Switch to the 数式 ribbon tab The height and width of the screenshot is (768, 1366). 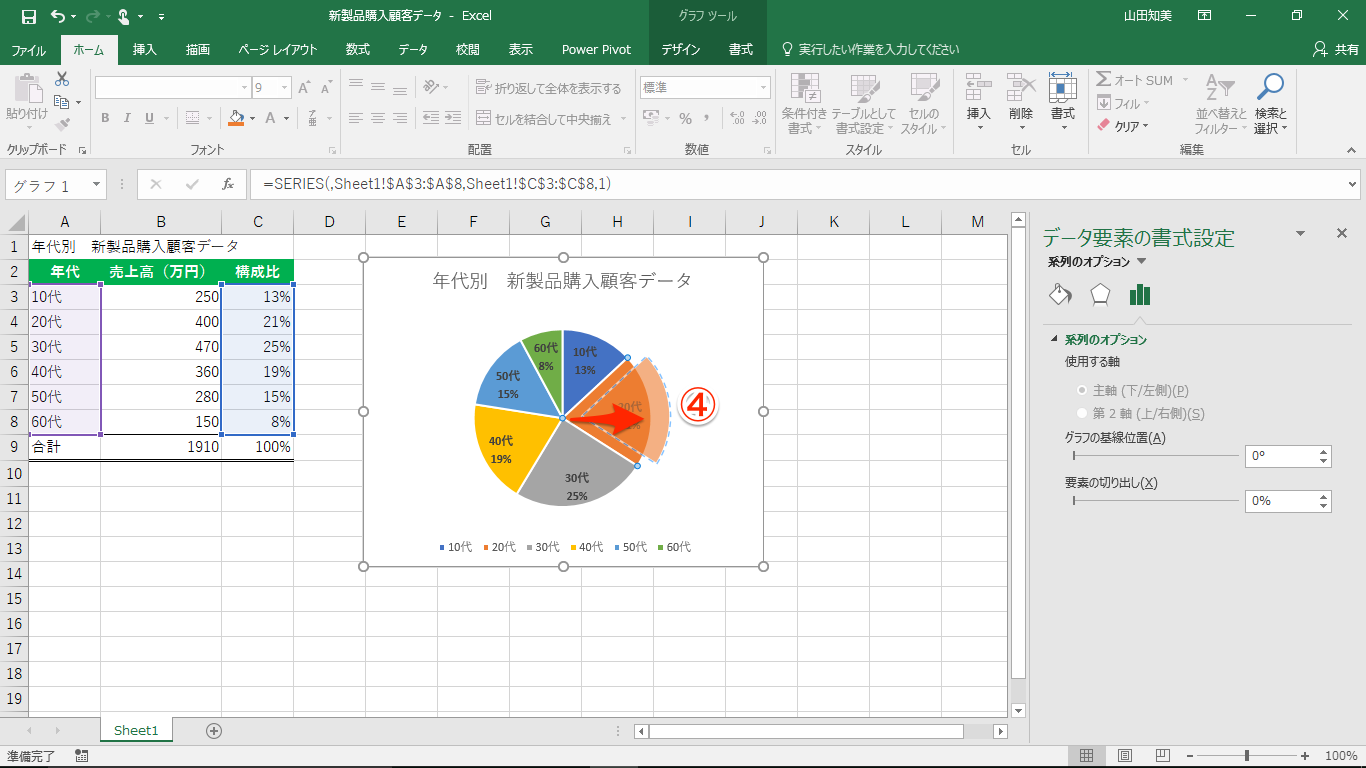tap(358, 50)
